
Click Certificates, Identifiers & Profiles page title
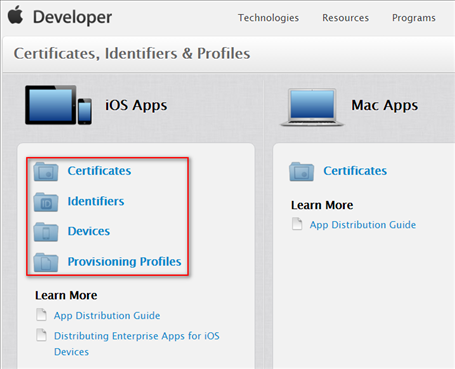132,53
